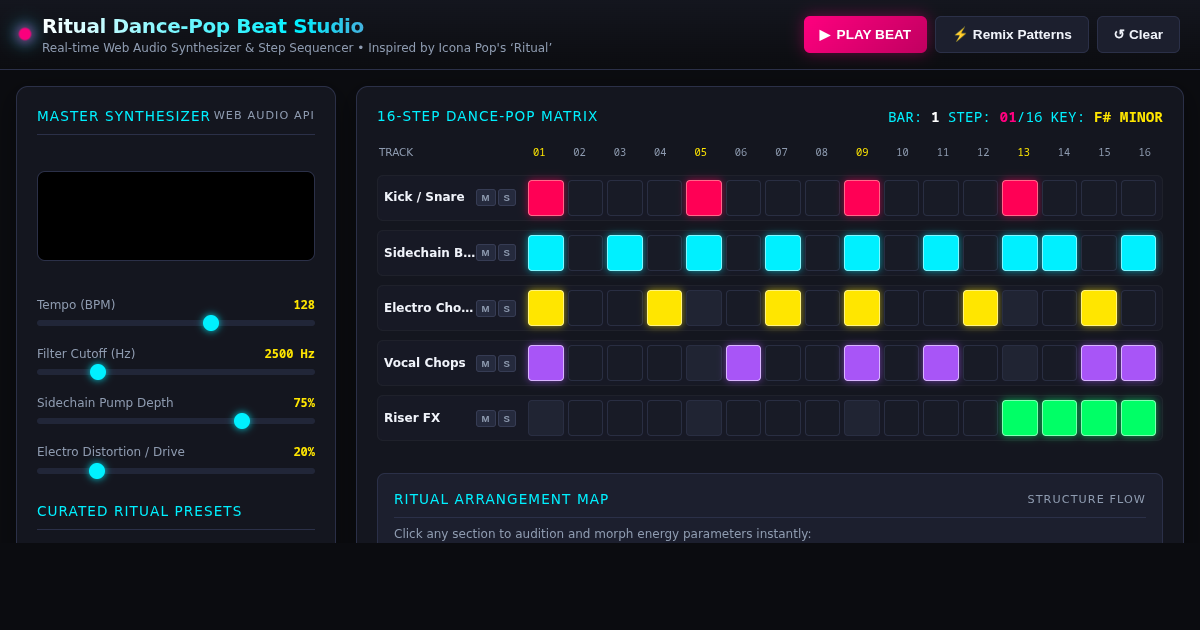Disable Kick / Snare step 01

[x=546, y=198]
